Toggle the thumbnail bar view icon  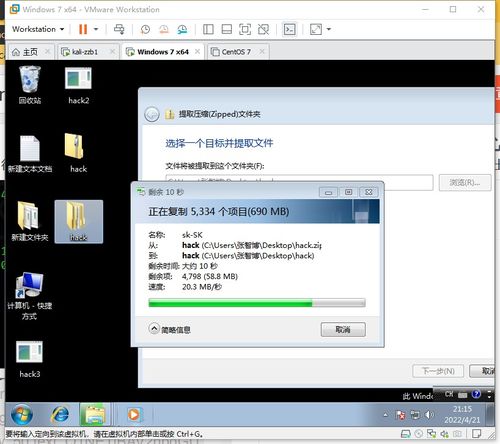pos(227,29)
